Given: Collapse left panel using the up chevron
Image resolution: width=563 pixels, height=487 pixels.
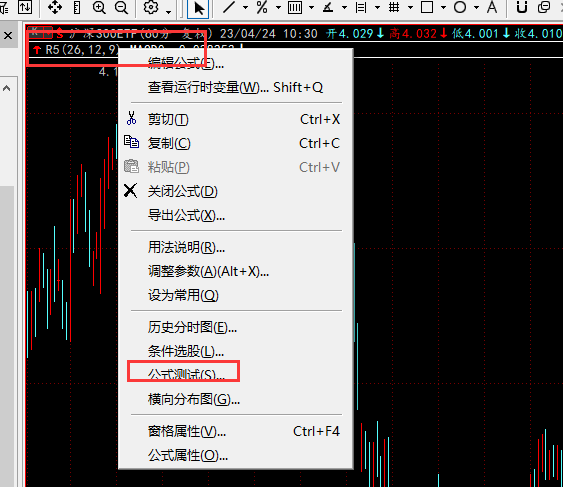Looking at the screenshot, I should pos(6,88).
